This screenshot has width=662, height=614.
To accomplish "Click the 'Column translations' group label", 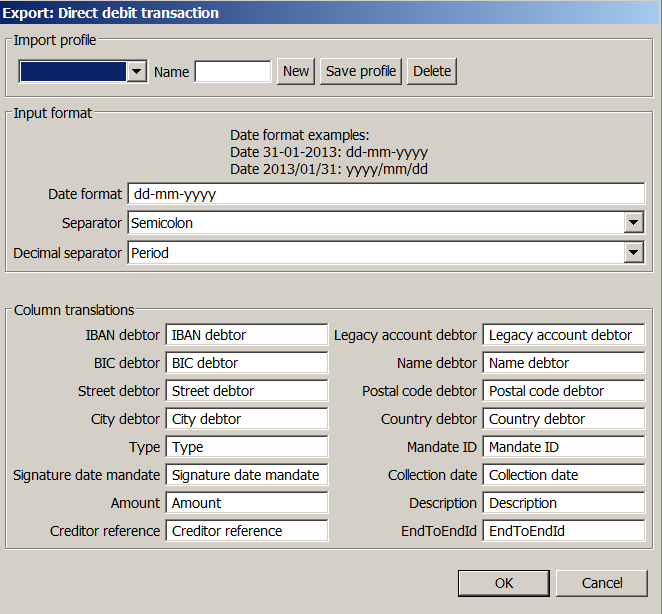I will pos(74,310).
